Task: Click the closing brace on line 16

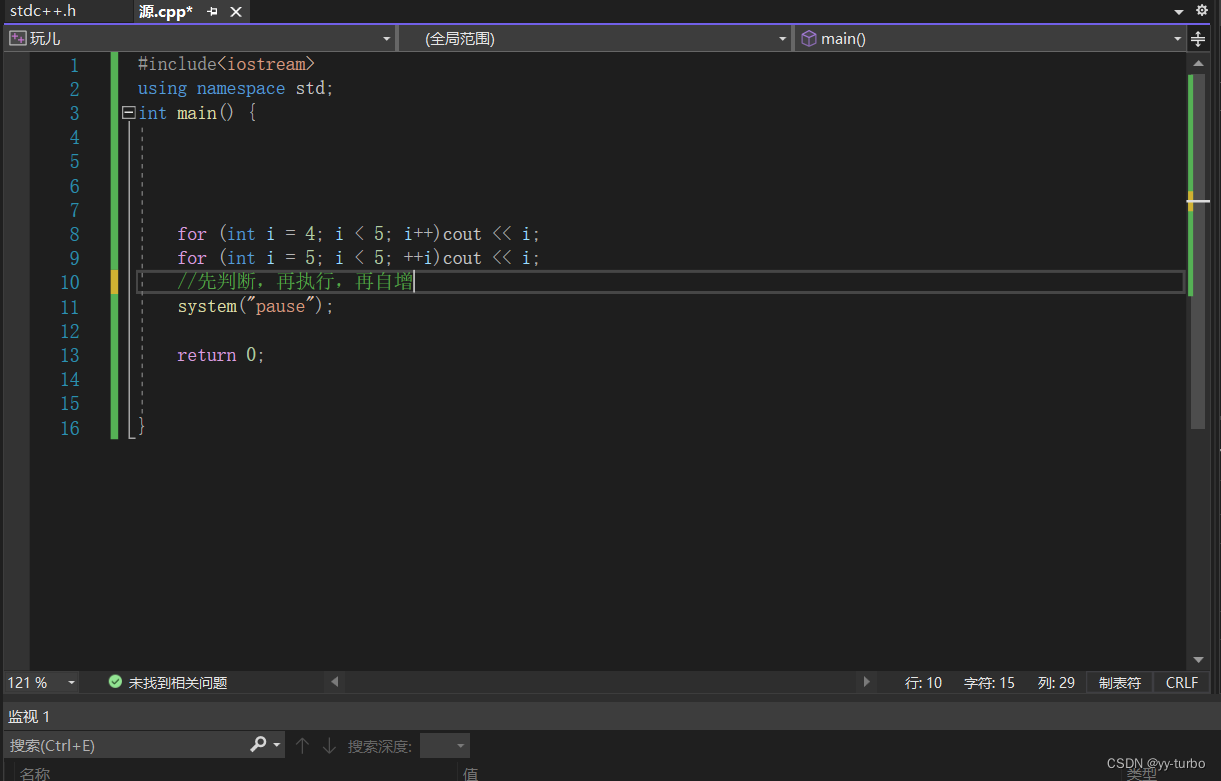Action: [142, 428]
